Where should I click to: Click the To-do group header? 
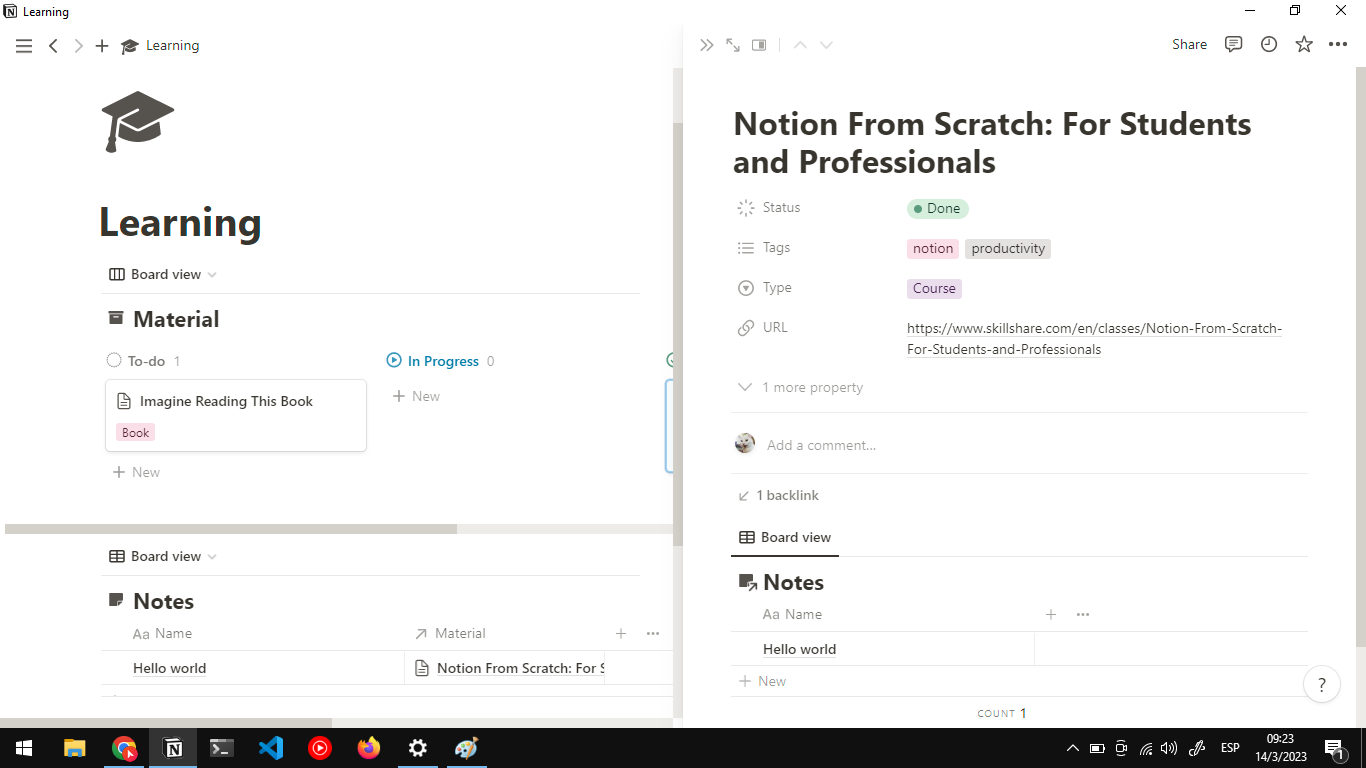coord(146,362)
